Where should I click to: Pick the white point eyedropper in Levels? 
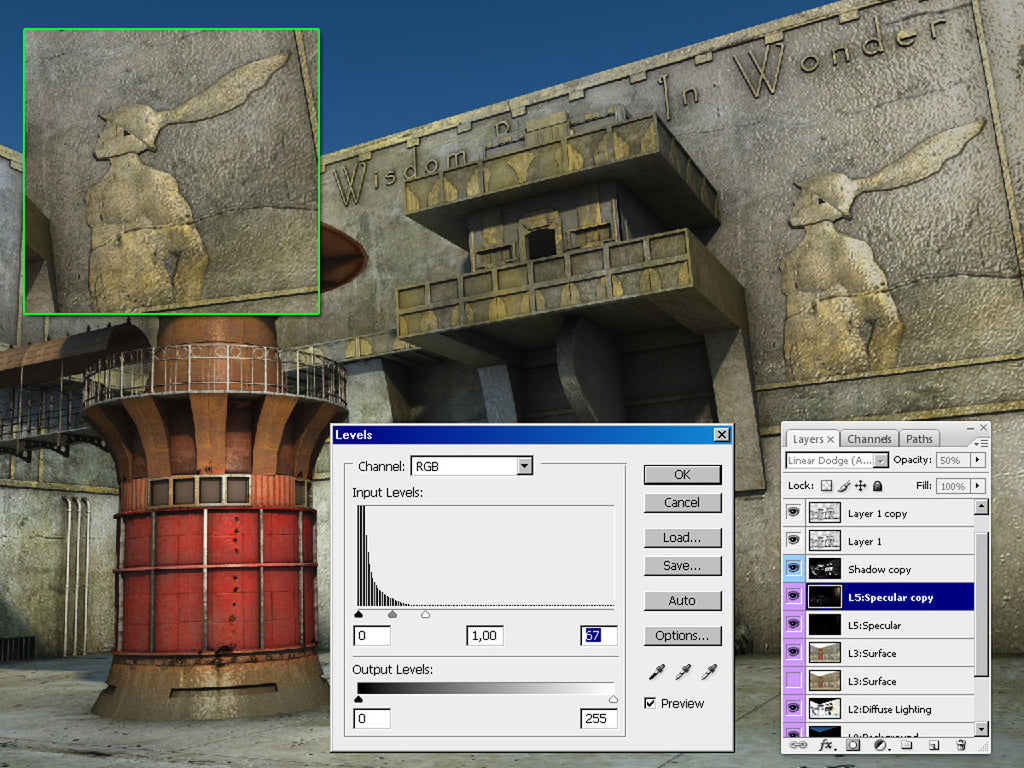coord(707,673)
